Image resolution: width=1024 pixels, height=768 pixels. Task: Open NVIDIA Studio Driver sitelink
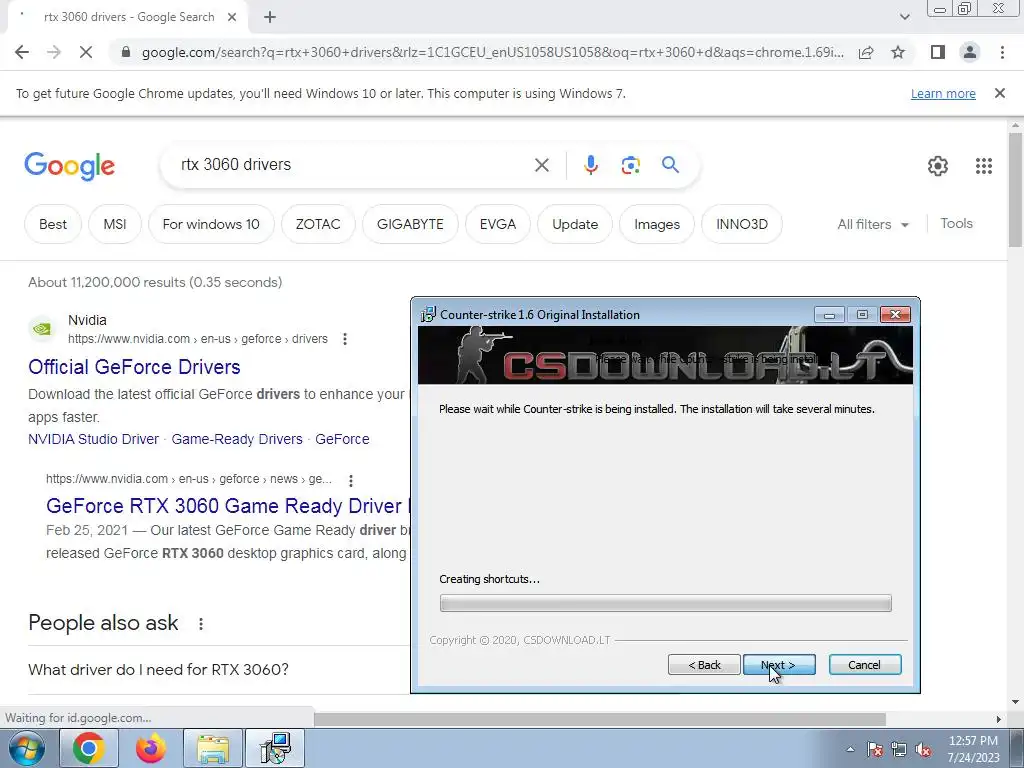[x=93, y=440]
